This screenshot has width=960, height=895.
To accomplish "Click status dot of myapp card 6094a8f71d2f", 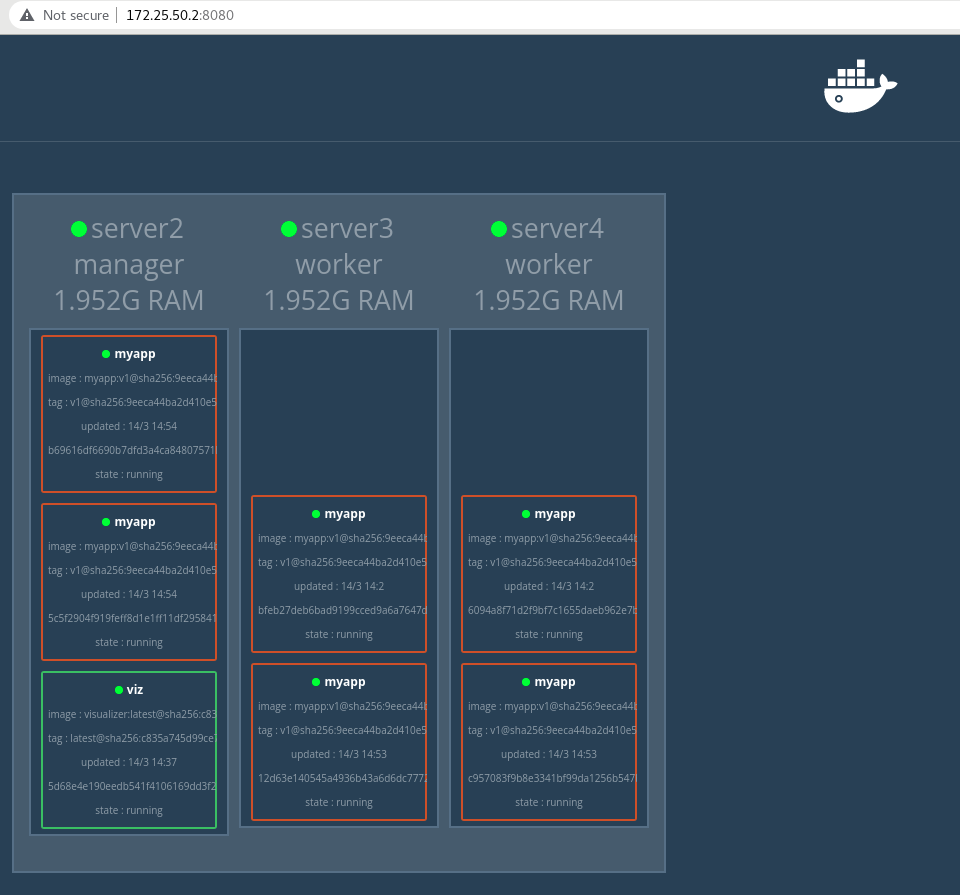I will (526, 514).
